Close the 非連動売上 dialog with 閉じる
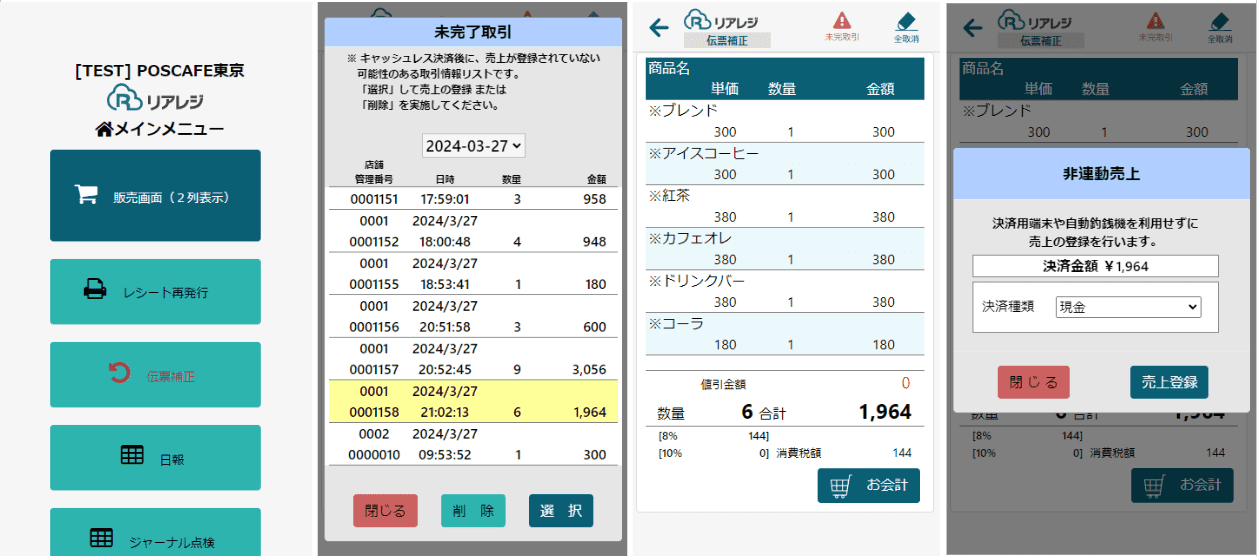Image resolution: width=1259 pixels, height=556 pixels. point(1033,382)
